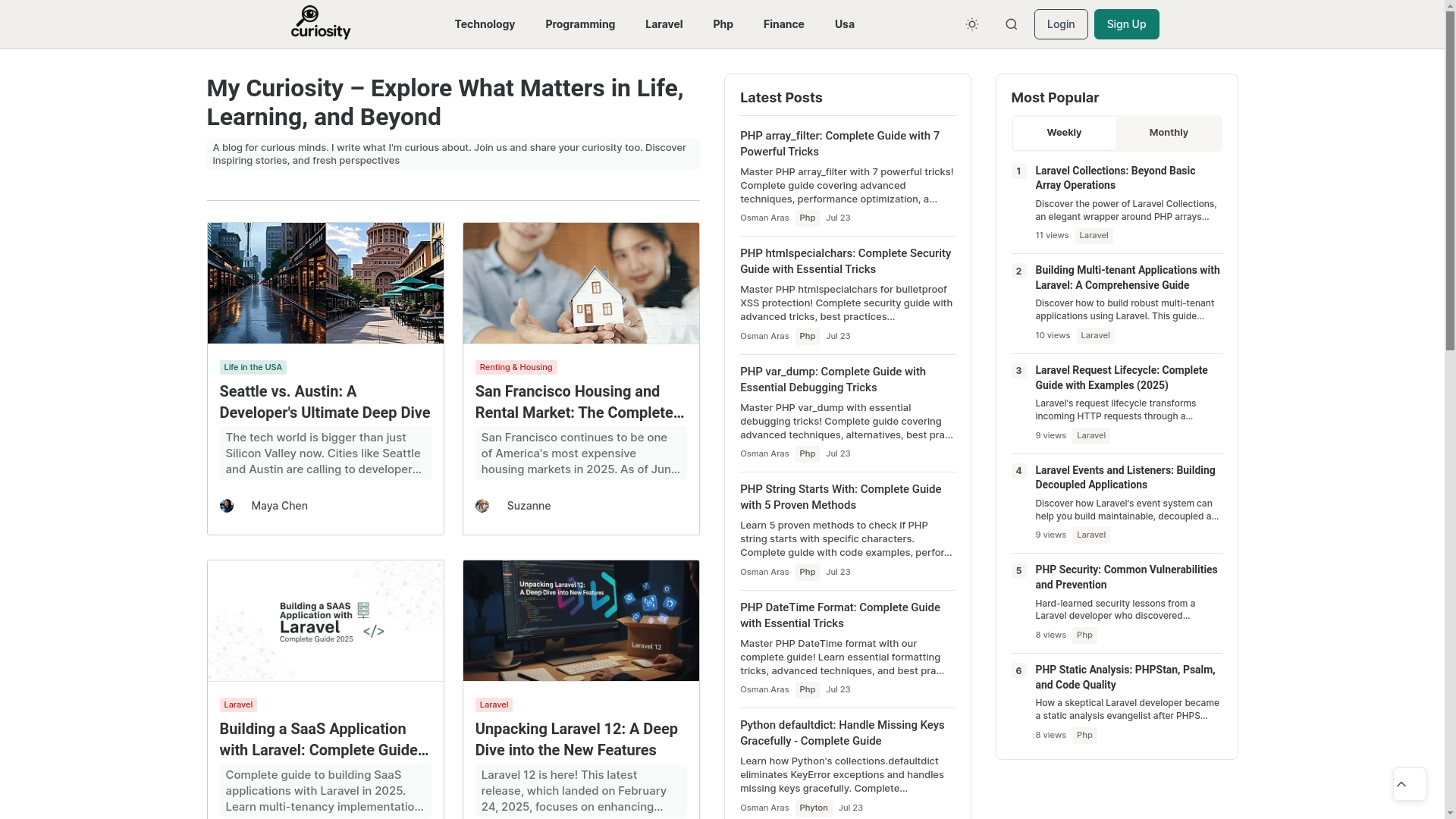Click Laravel tag beside 10 views
The image size is (1456, 819).
(1095, 336)
